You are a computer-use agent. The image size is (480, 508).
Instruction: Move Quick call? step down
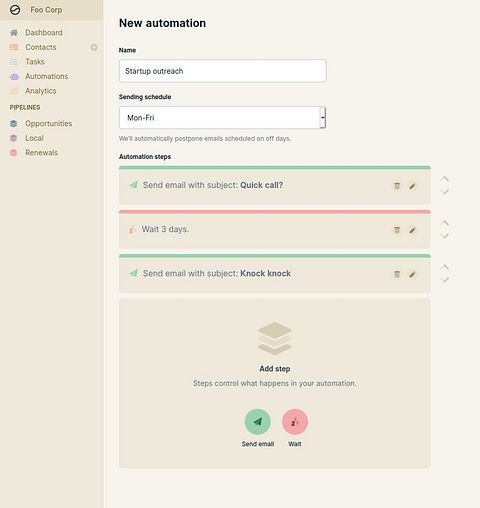click(445, 192)
